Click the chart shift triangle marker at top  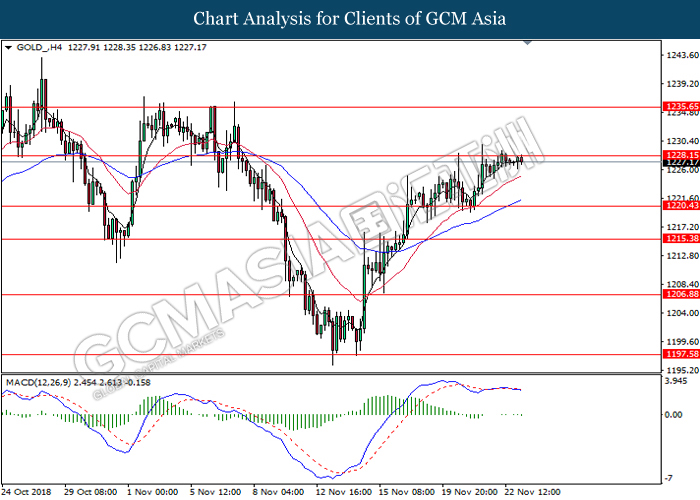528,43
